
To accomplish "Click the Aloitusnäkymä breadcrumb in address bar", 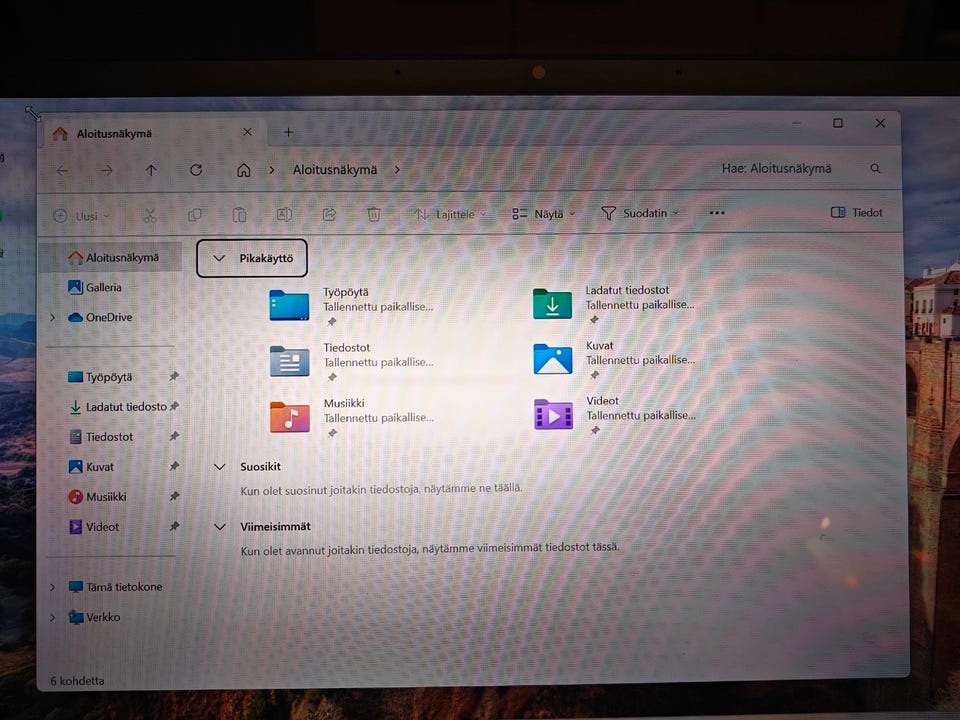I will tap(335, 170).
